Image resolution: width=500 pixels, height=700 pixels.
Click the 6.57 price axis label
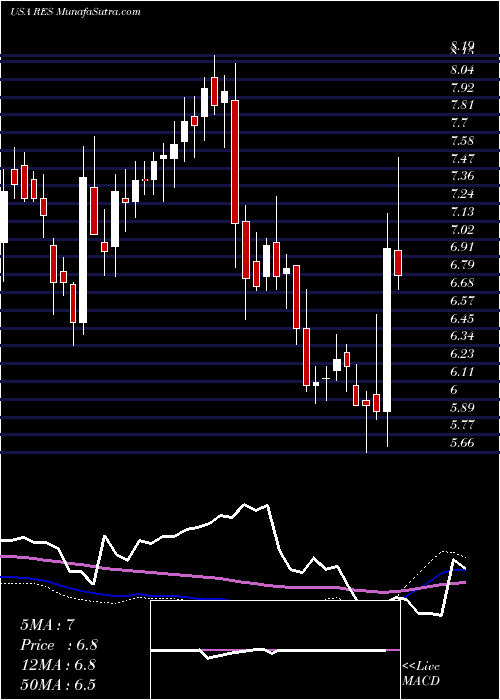[x=463, y=300]
